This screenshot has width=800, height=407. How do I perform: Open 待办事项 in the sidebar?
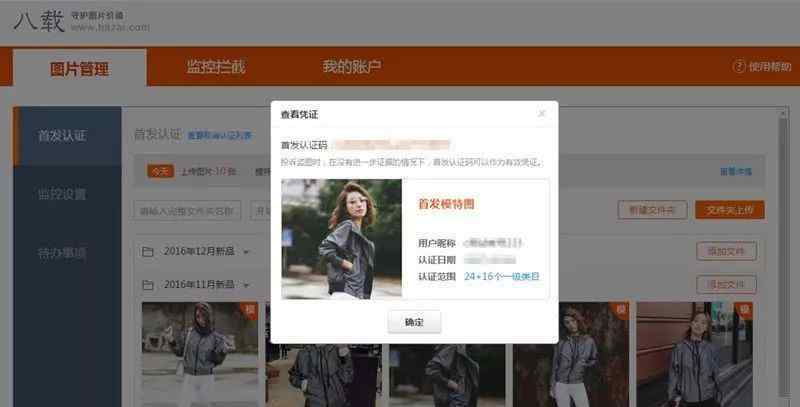point(62,253)
